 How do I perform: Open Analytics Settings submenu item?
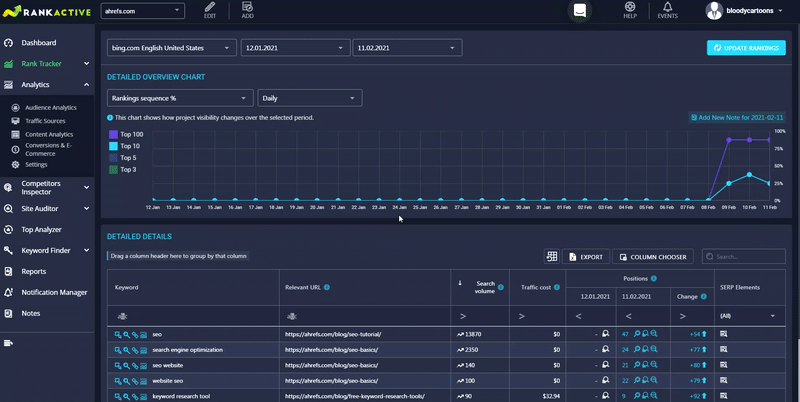click(36, 165)
